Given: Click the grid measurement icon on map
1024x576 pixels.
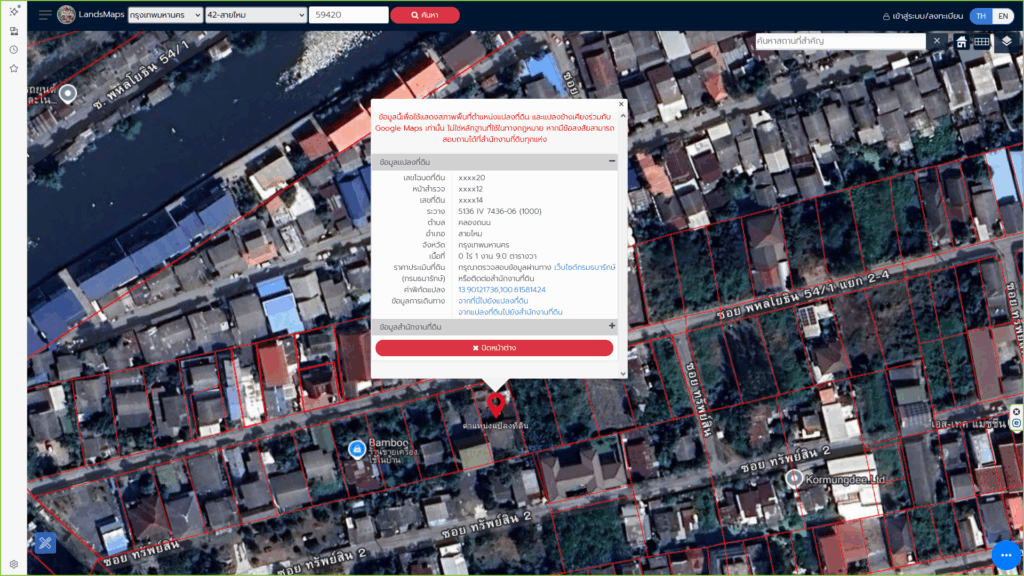Looking at the screenshot, I should pyautogui.click(x=982, y=41).
